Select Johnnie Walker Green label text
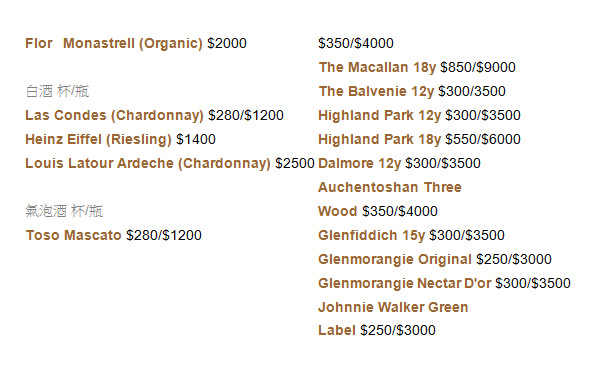The height and width of the screenshot is (369, 596). coord(393,307)
